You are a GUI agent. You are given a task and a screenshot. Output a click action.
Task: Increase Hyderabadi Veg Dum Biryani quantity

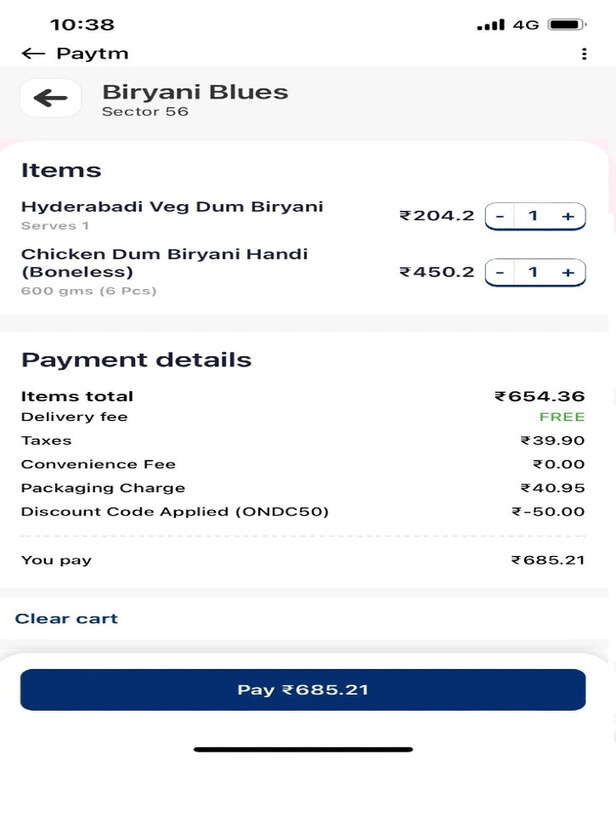point(568,216)
